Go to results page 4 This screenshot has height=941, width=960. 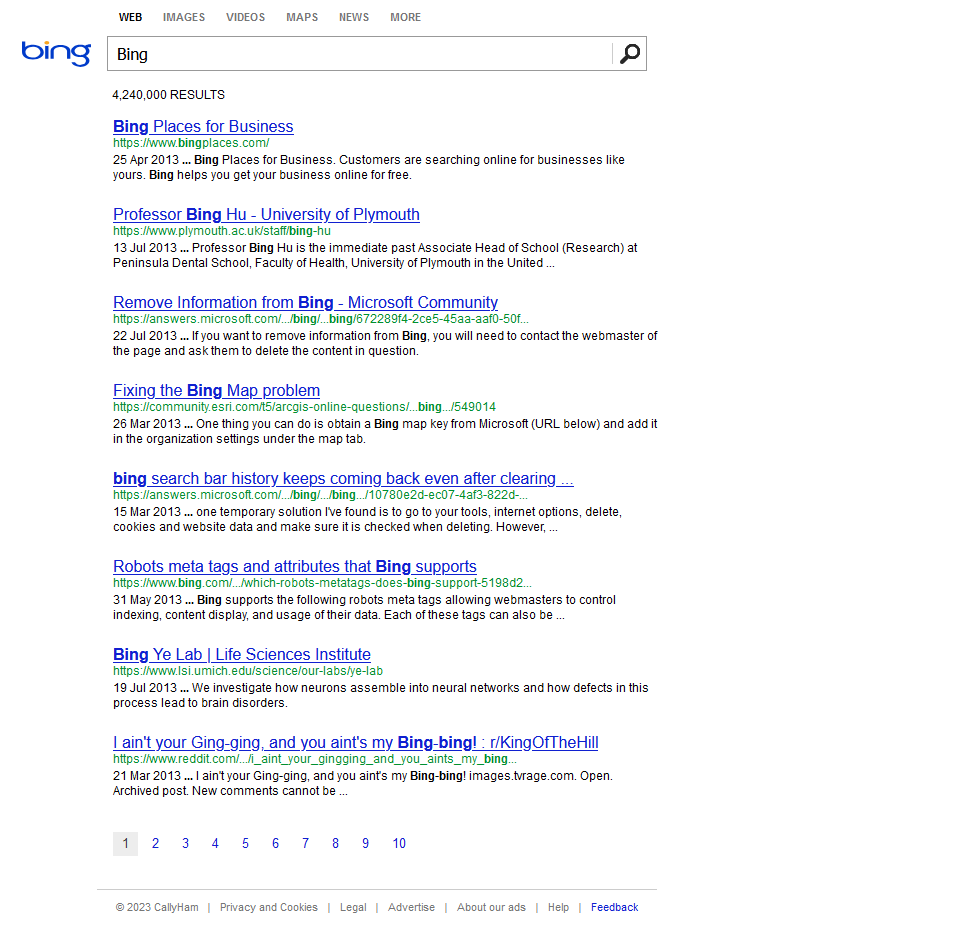pyautogui.click(x=216, y=844)
